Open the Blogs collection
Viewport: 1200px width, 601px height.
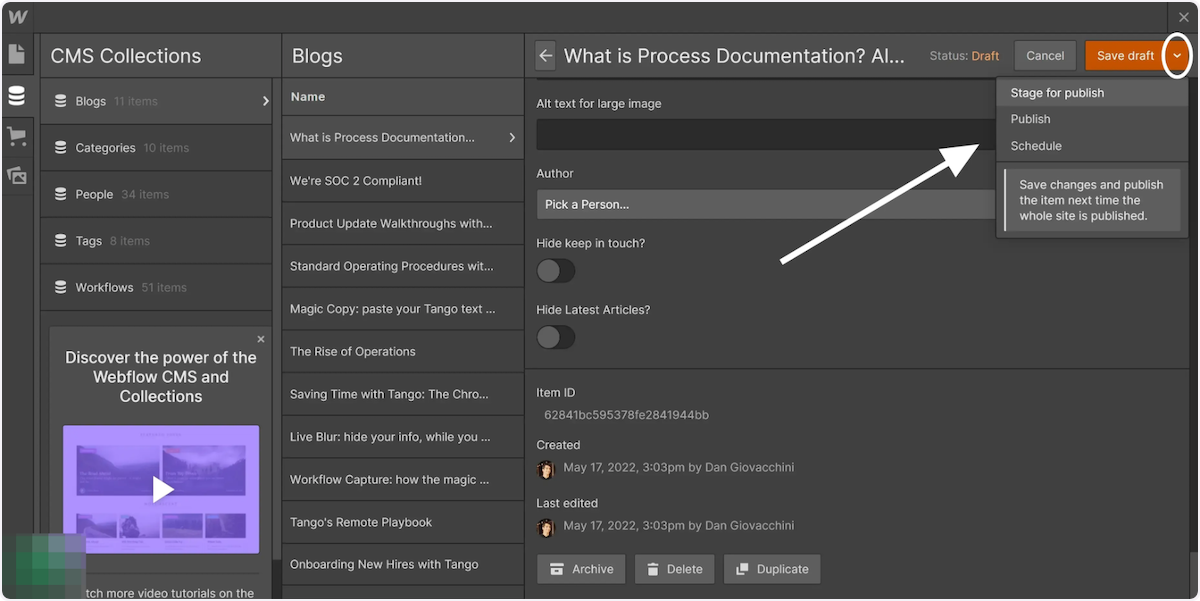click(156, 101)
